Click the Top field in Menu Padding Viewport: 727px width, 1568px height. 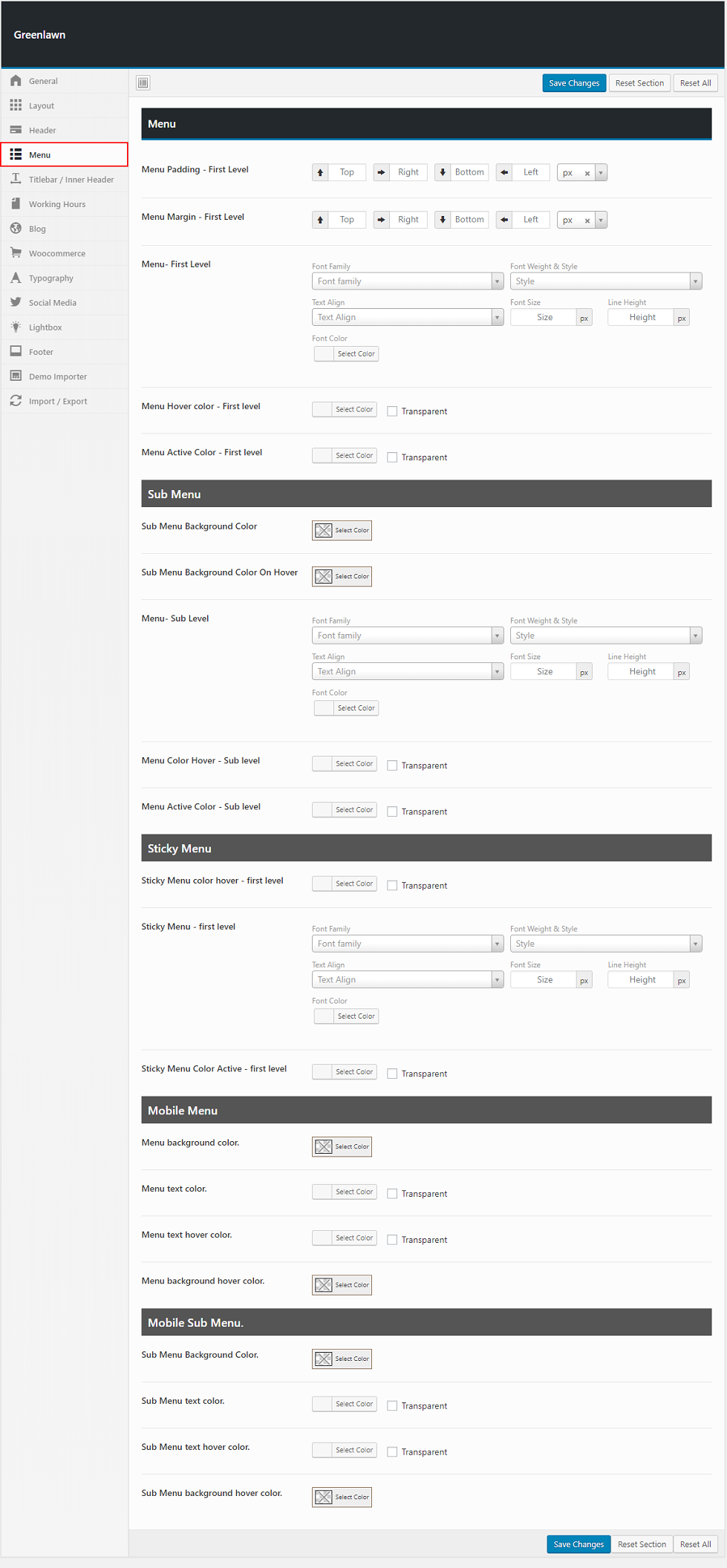[x=347, y=172]
